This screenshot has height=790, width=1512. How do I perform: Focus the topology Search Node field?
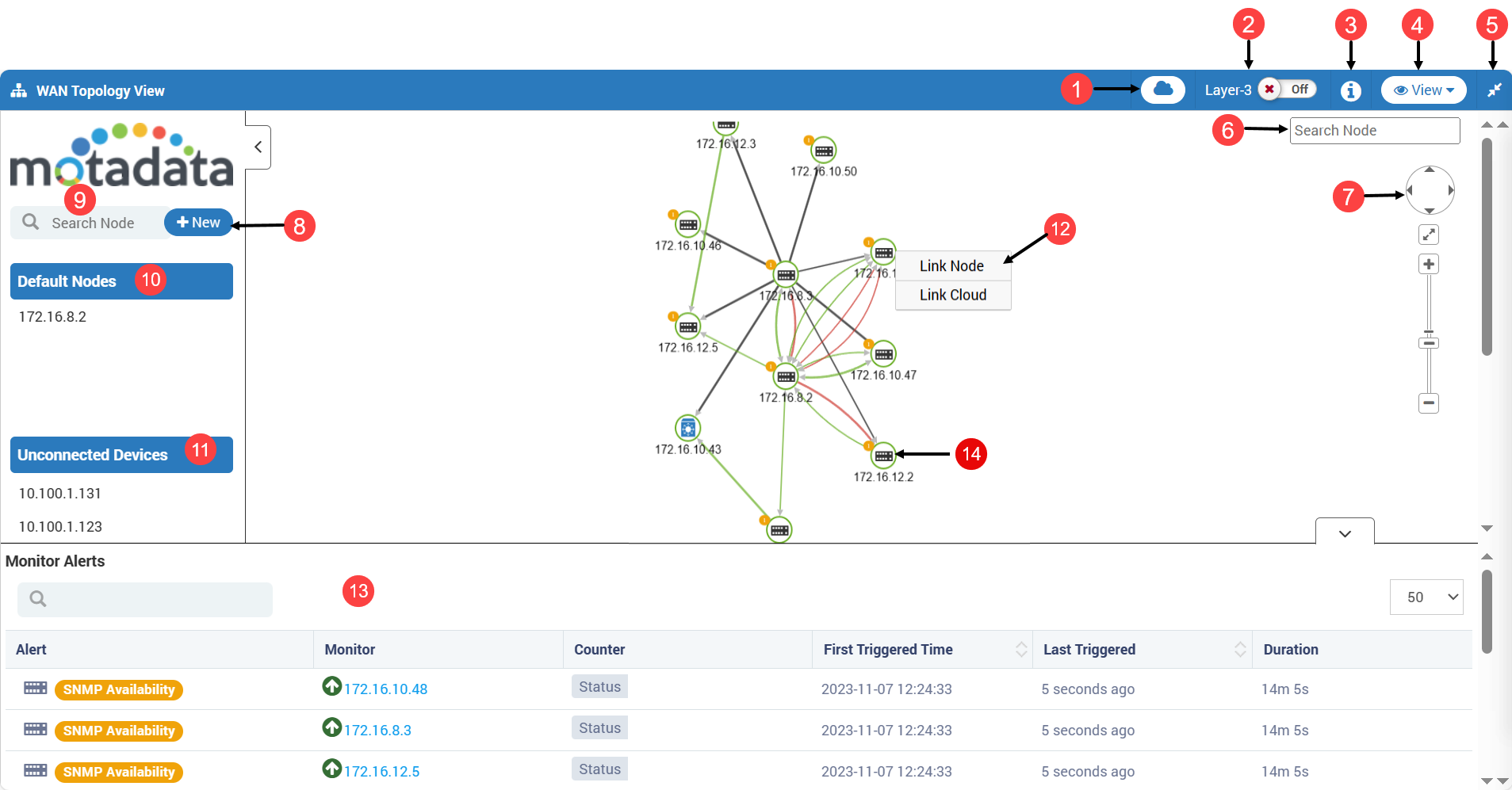pyautogui.click(x=1375, y=131)
